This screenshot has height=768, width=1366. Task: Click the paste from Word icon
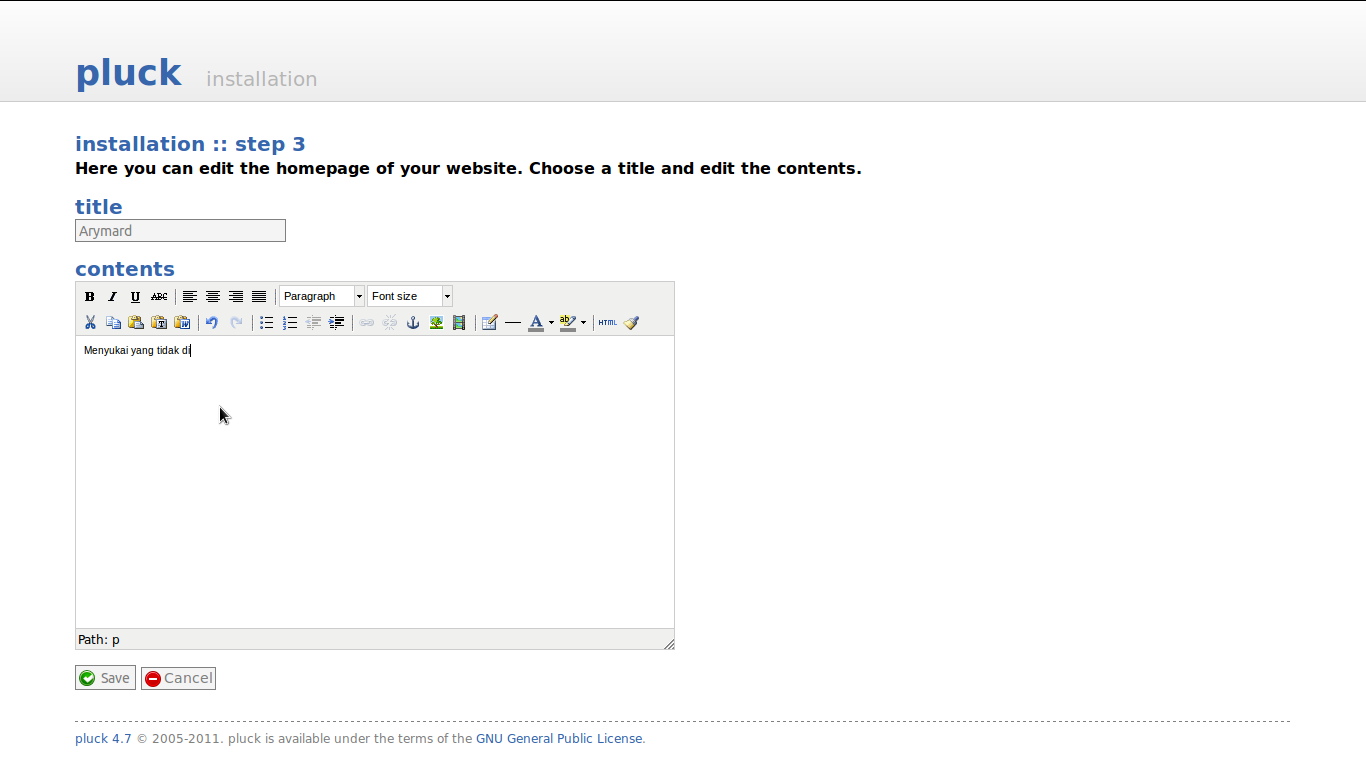182,323
